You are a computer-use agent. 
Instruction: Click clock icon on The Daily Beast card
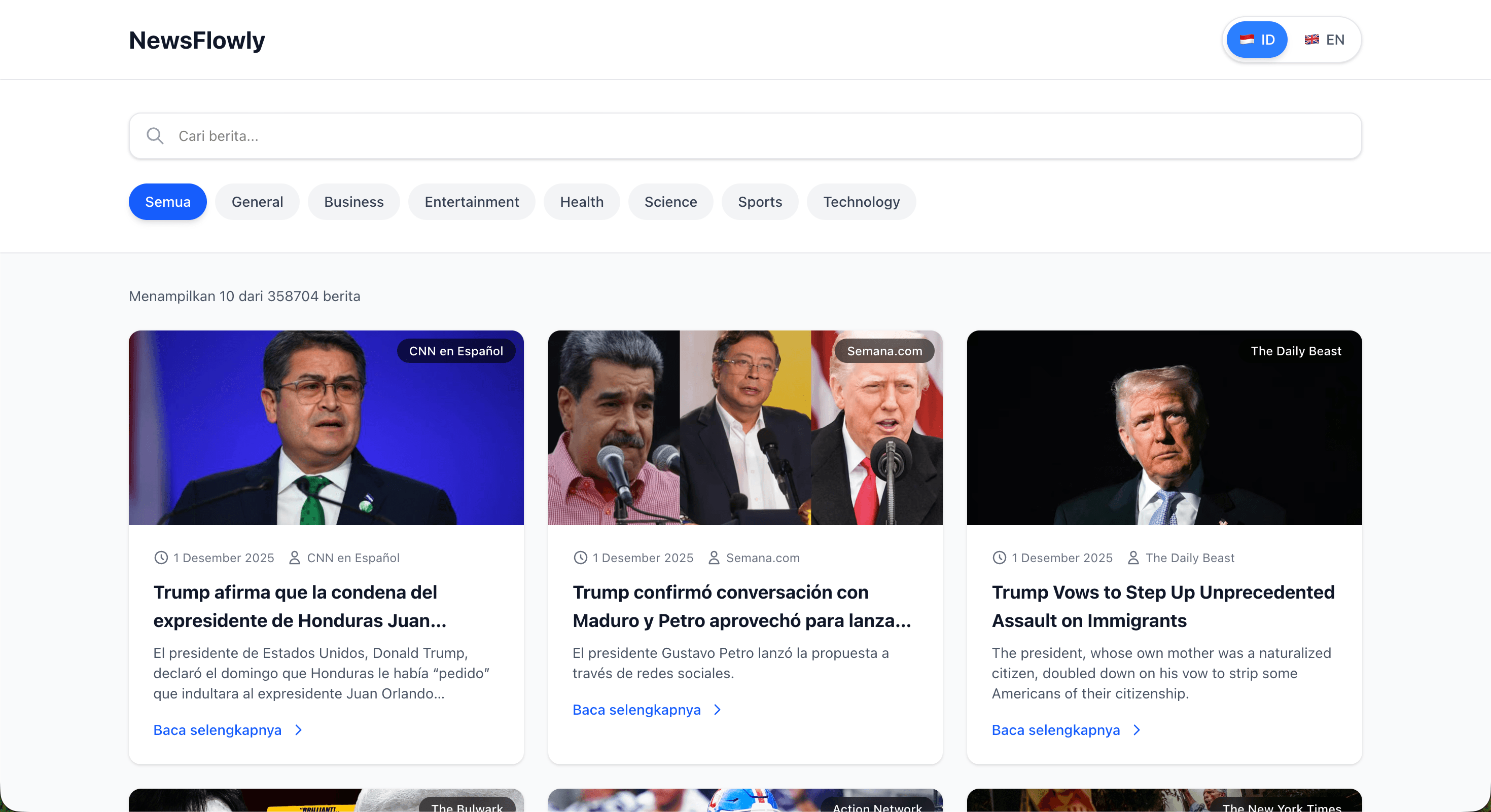click(999, 558)
